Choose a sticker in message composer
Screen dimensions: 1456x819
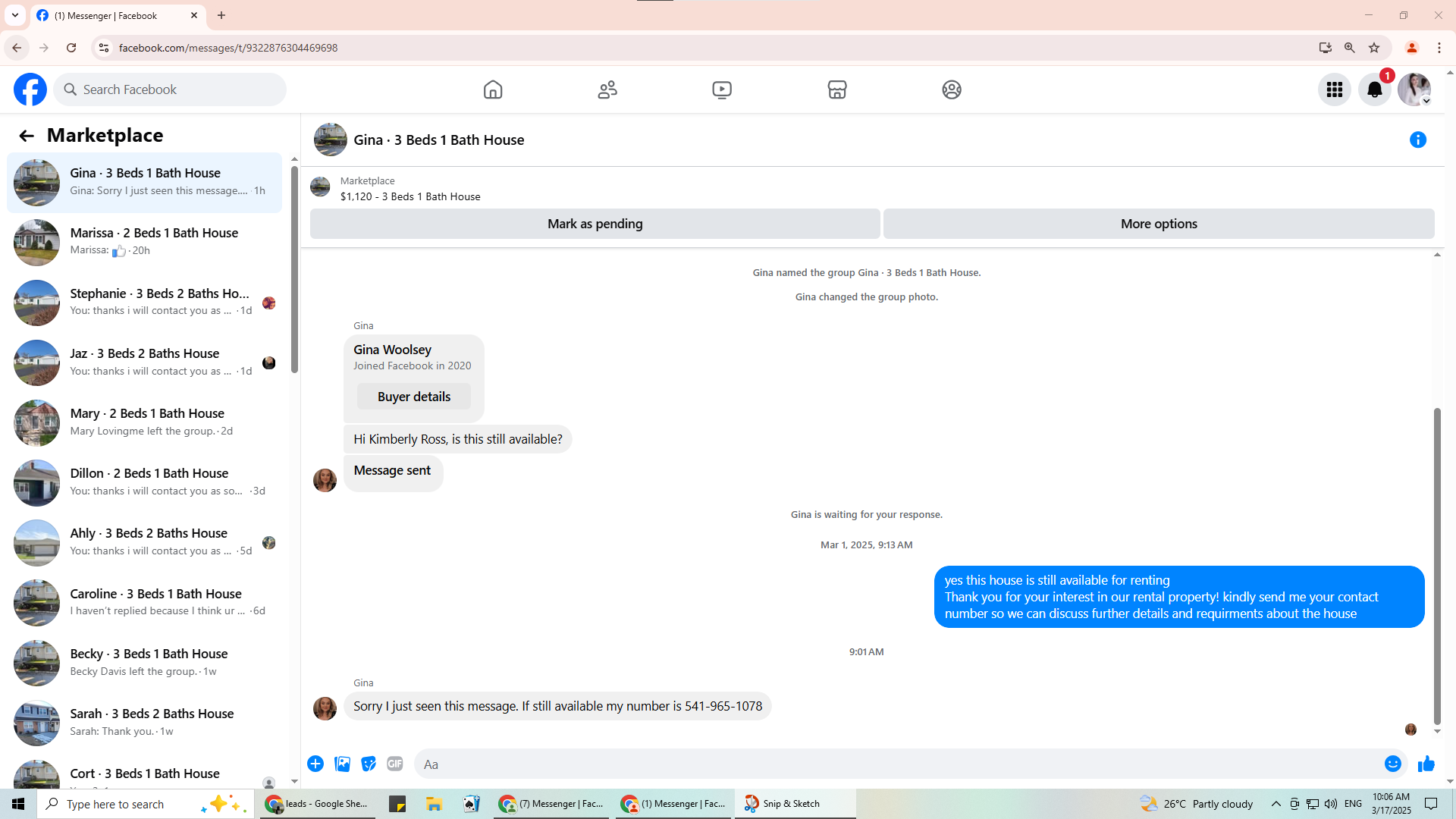[x=369, y=764]
